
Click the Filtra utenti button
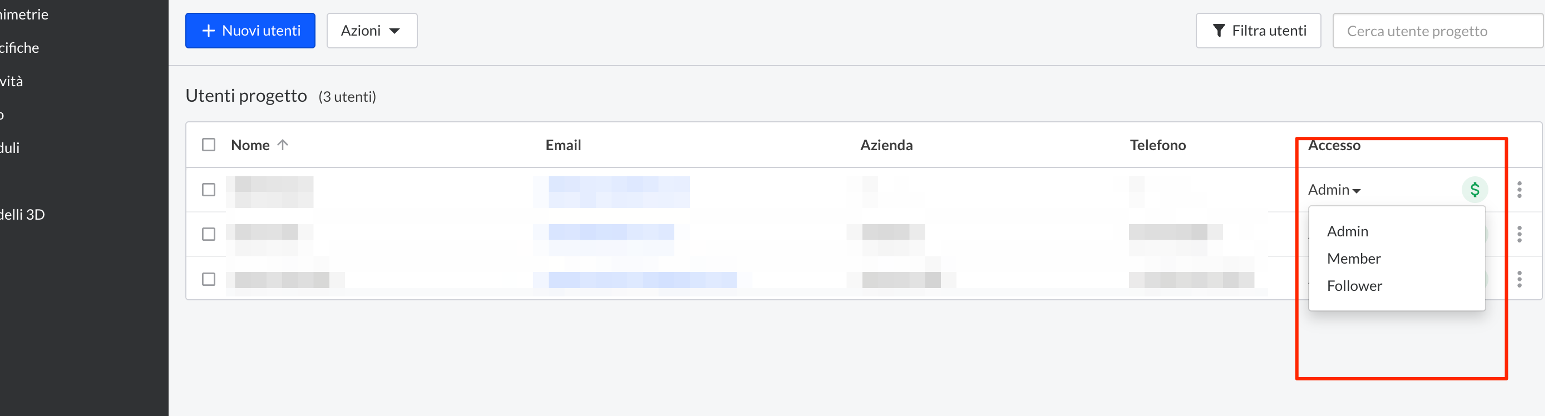coord(1258,31)
